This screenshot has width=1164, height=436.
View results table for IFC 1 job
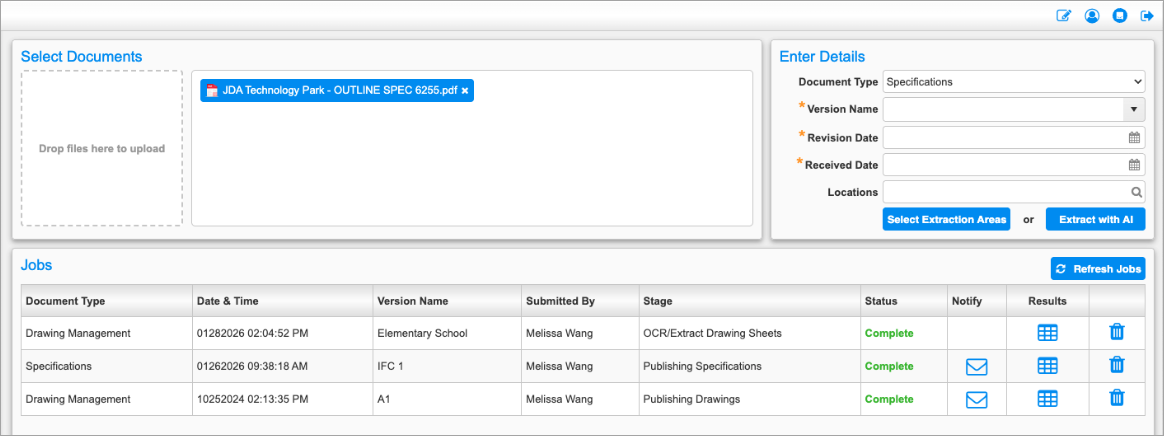(x=1047, y=365)
